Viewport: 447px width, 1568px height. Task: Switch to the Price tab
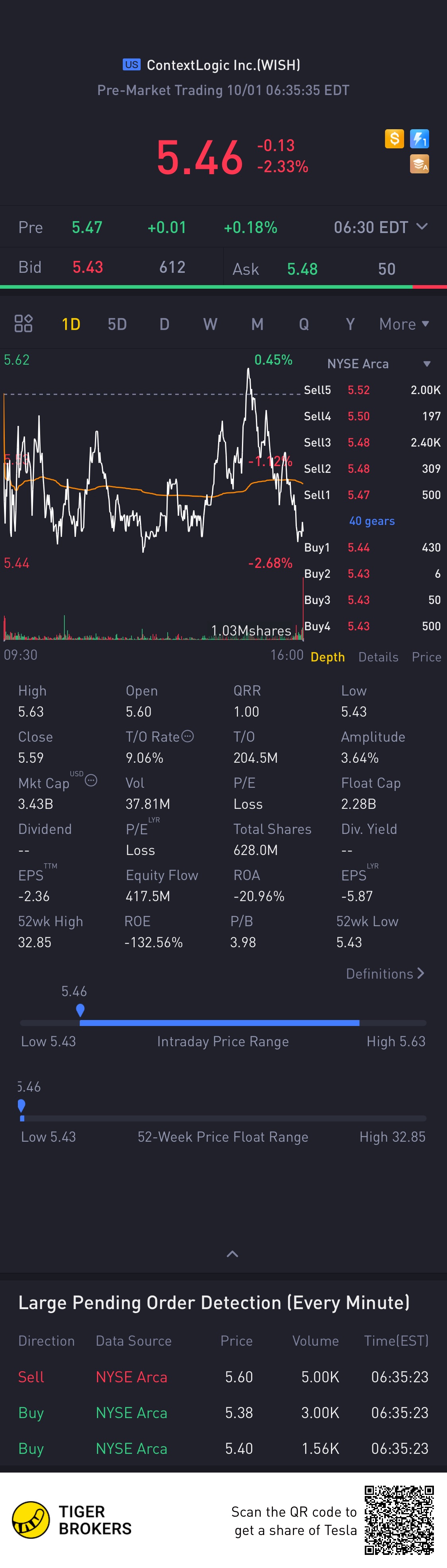[x=426, y=657]
